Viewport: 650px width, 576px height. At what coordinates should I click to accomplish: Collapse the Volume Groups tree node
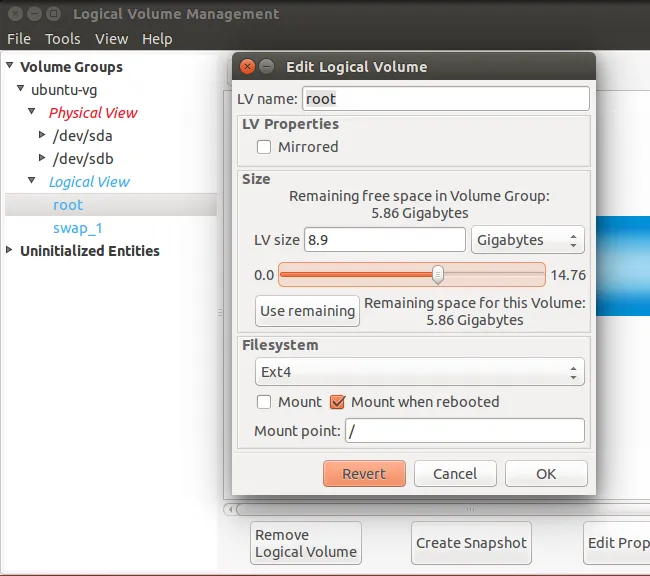(x=10, y=67)
